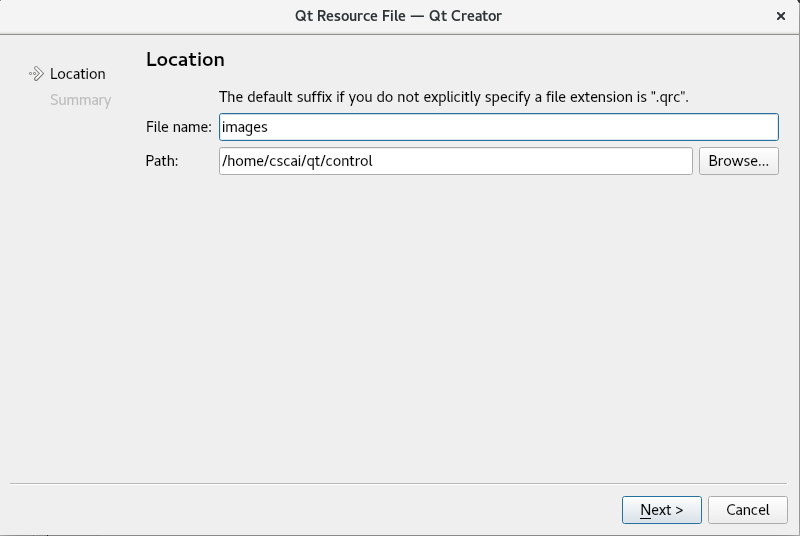Cancel the resource file wizard
Screen dimensions: 800x536
click(x=747, y=509)
